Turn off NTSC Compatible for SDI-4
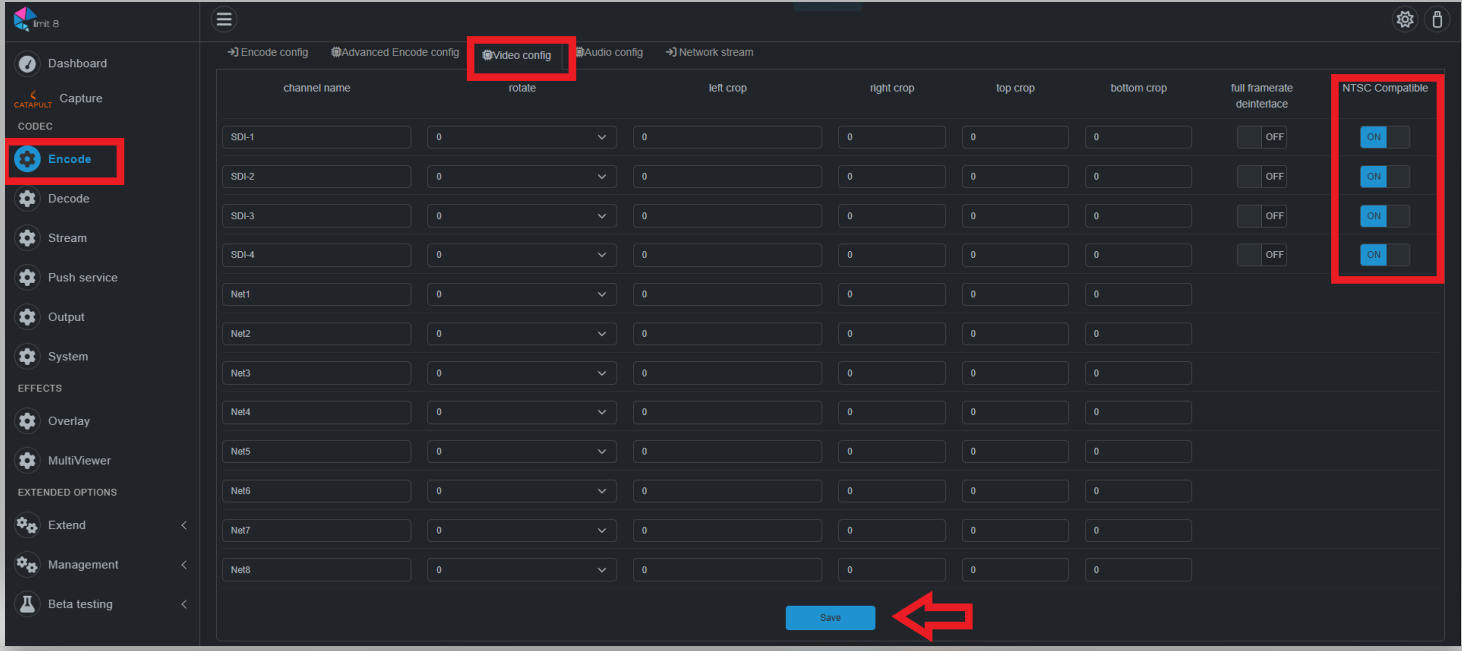This screenshot has height=651, width=1462. click(x=1384, y=254)
